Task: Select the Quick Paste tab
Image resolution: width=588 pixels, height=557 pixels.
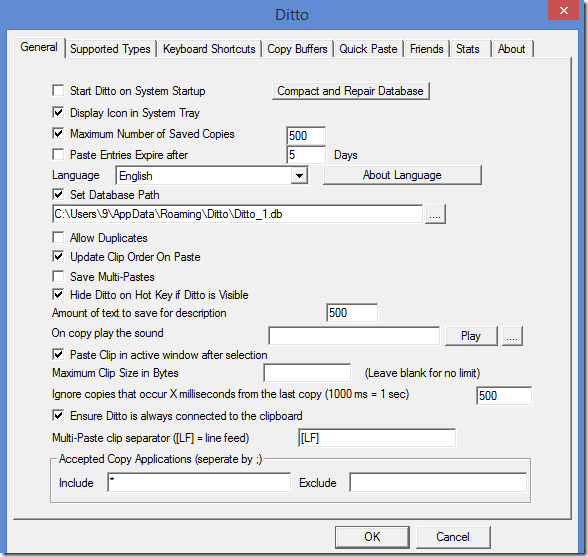Action: pos(368,49)
